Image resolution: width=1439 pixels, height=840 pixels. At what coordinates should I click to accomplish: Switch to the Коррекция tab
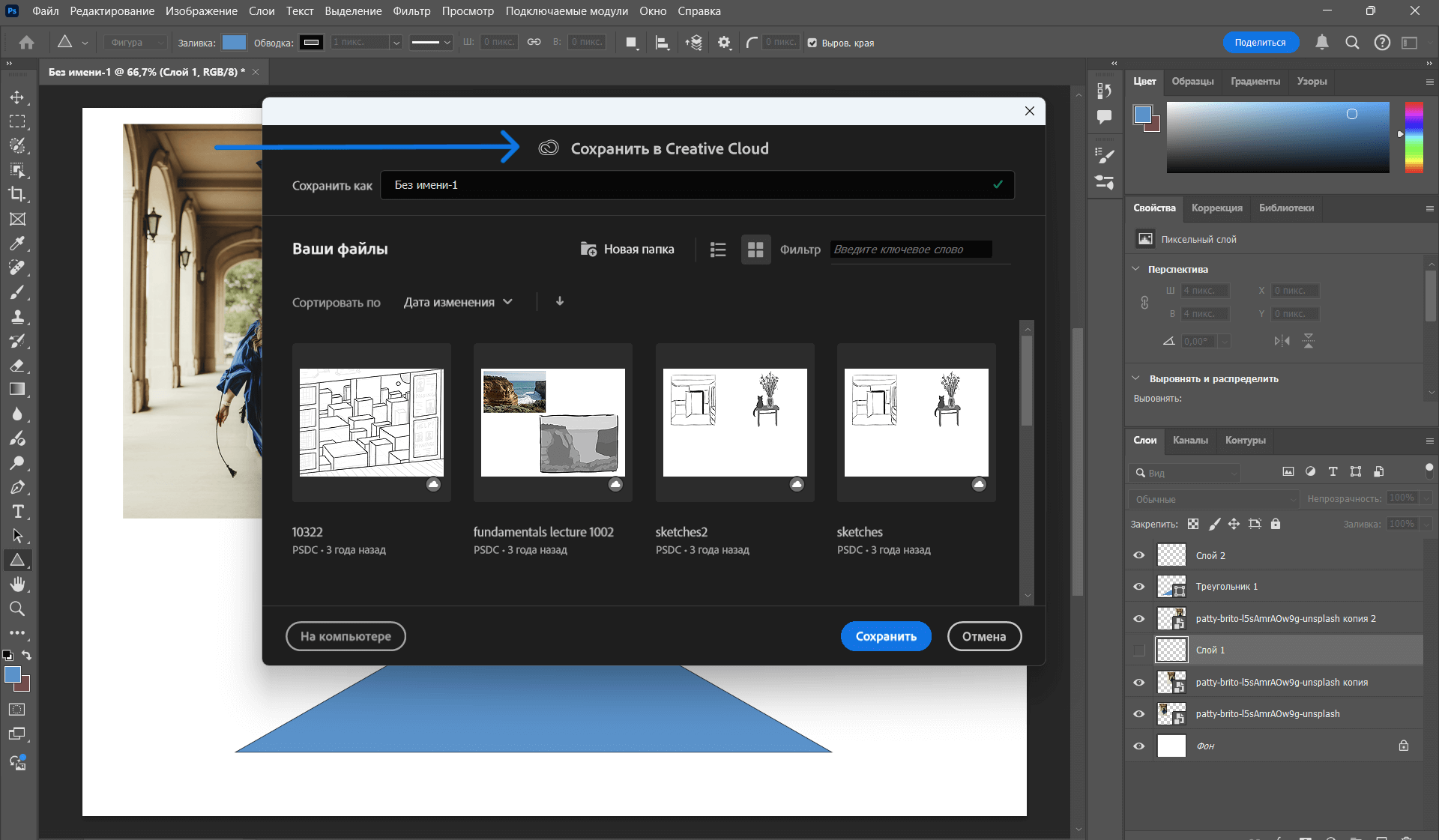[x=1216, y=208]
